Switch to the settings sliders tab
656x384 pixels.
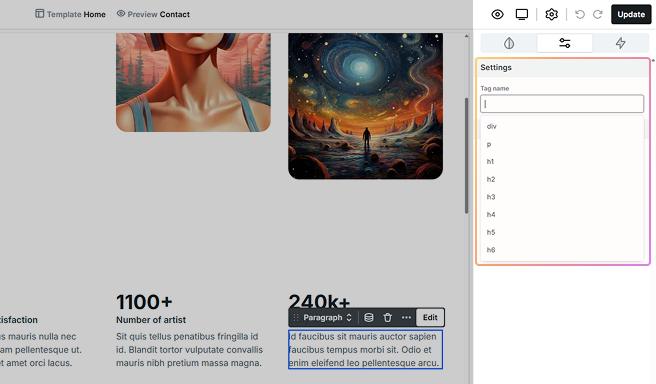coord(565,43)
